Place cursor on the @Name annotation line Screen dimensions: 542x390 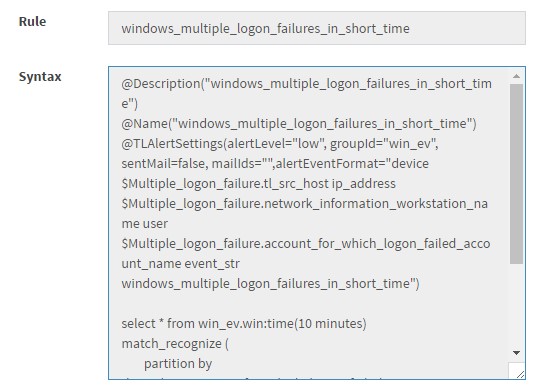point(299,123)
